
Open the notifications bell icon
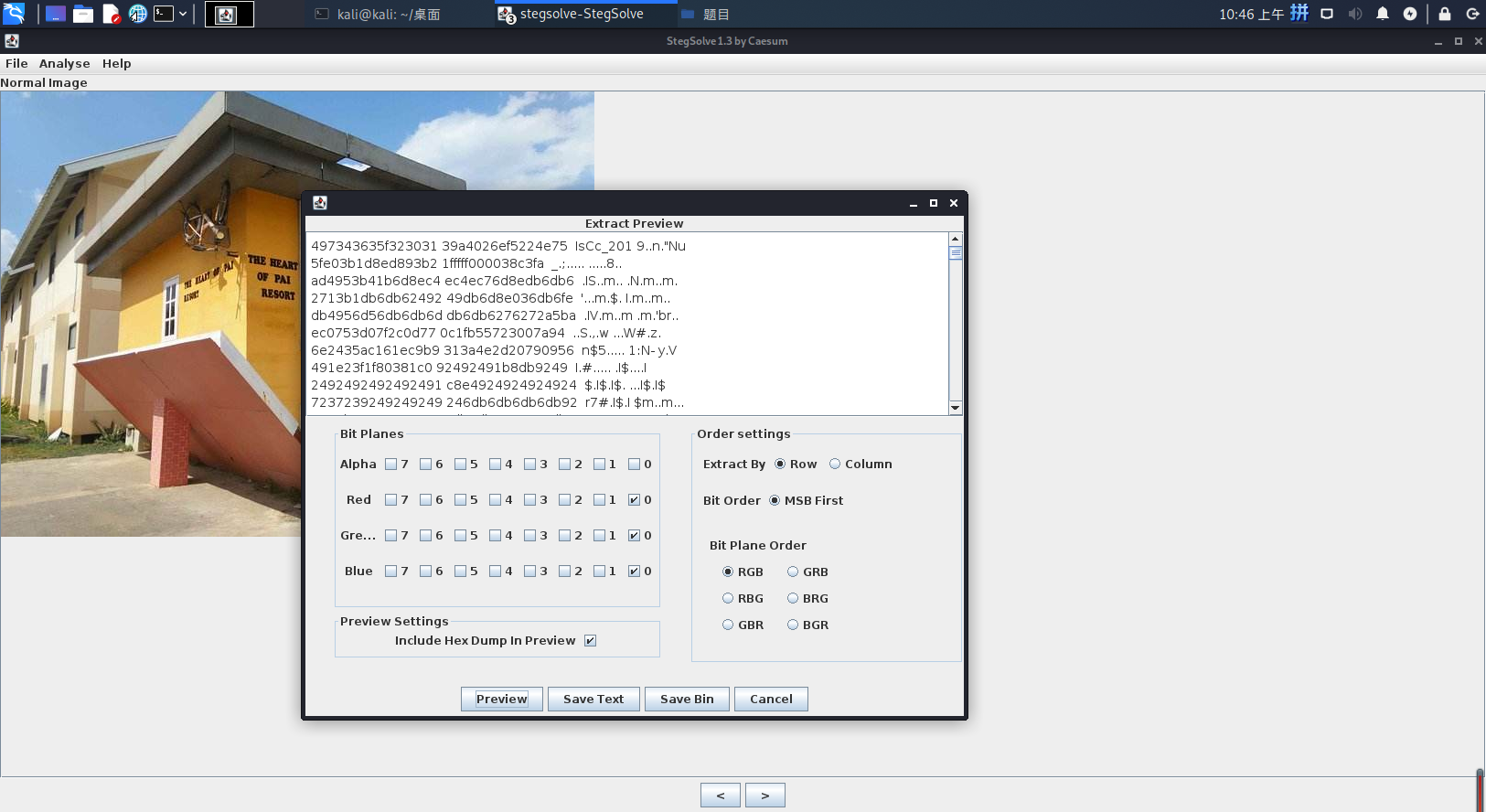[x=1383, y=14]
